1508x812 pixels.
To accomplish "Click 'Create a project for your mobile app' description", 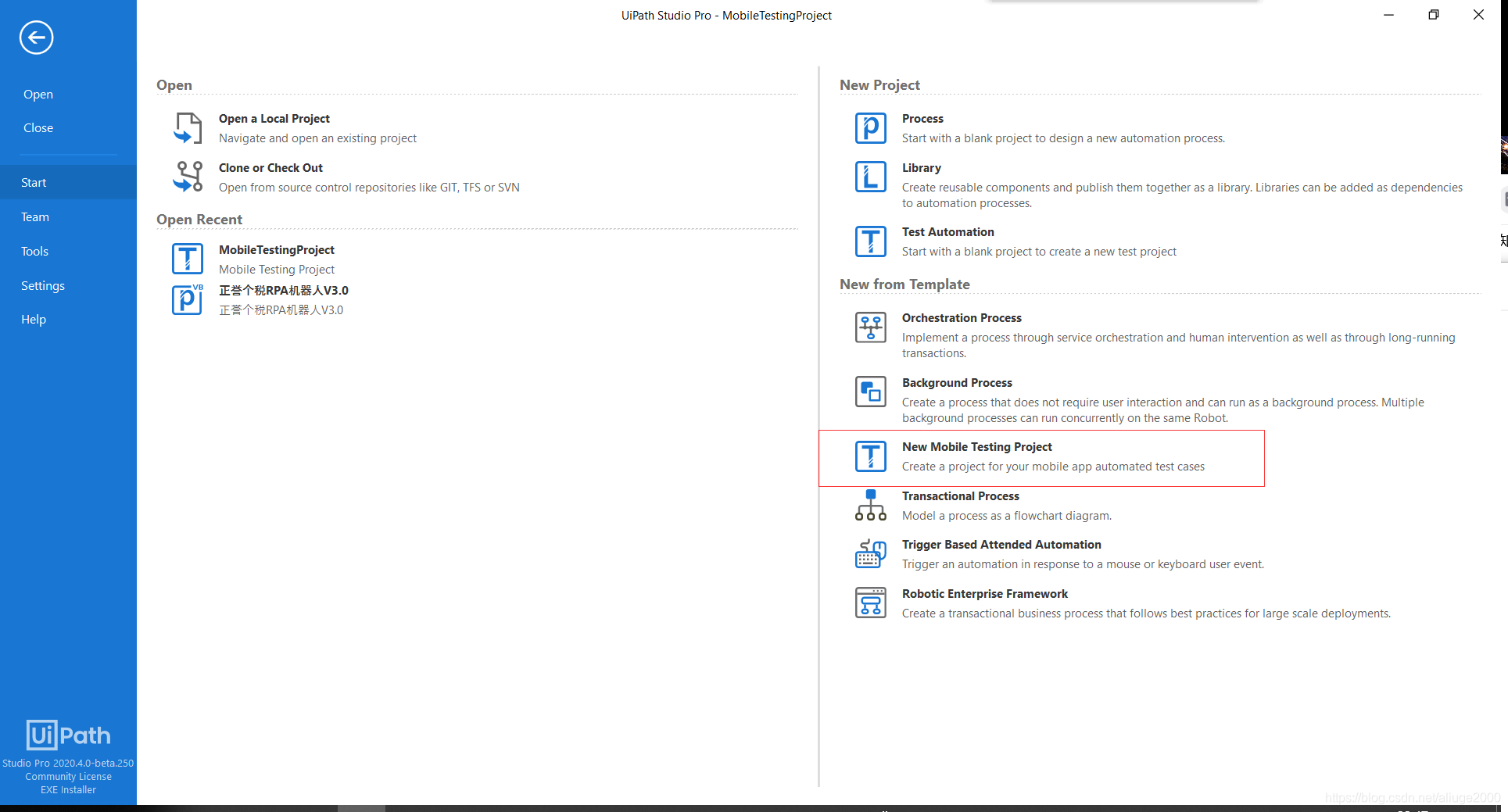I will [1053, 467].
